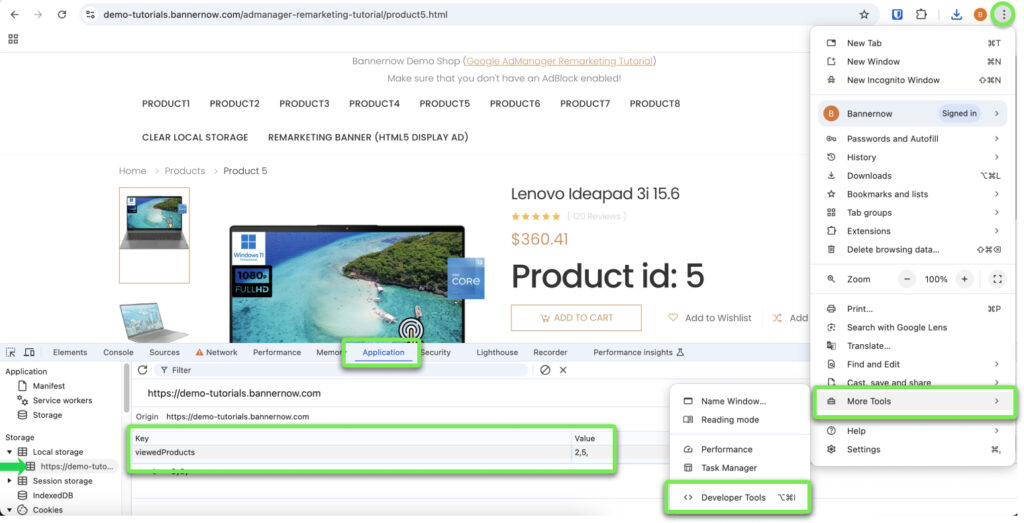Image resolution: width=1024 pixels, height=523 pixels.
Task: Open the Chrome three-dot menu button
Action: click(1004, 14)
